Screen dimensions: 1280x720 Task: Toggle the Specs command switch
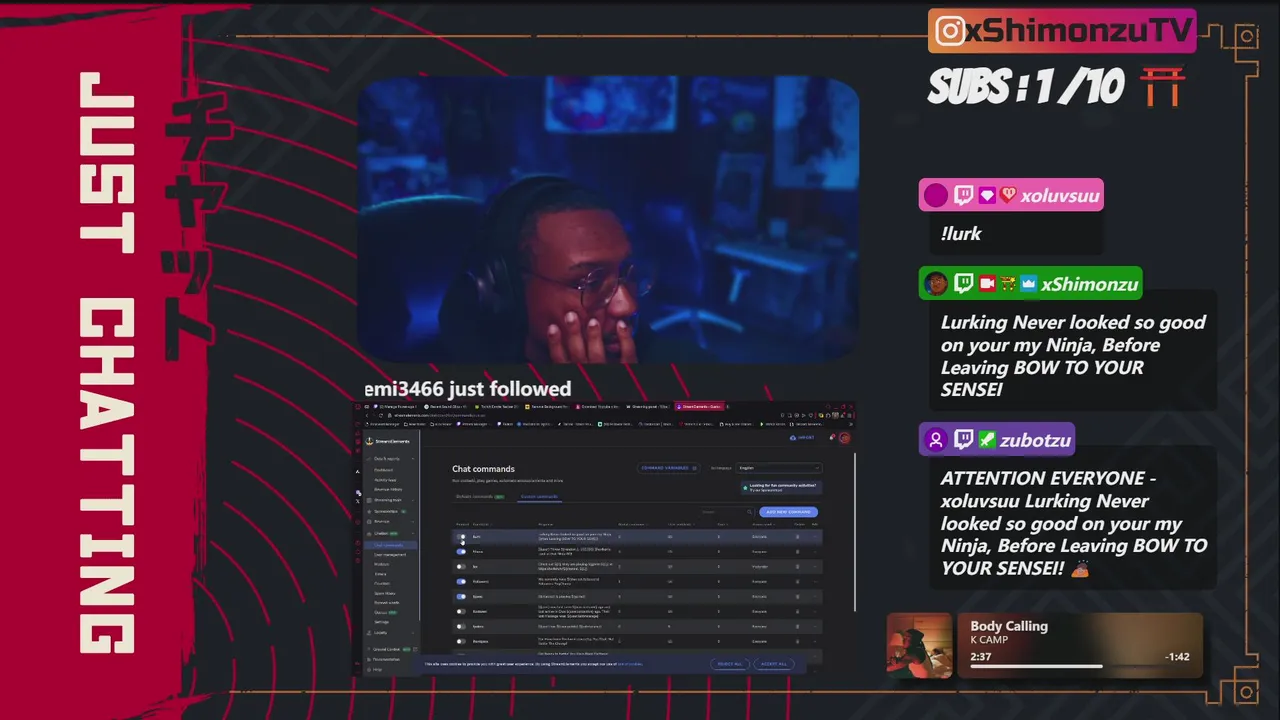pyautogui.click(x=461, y=596)
